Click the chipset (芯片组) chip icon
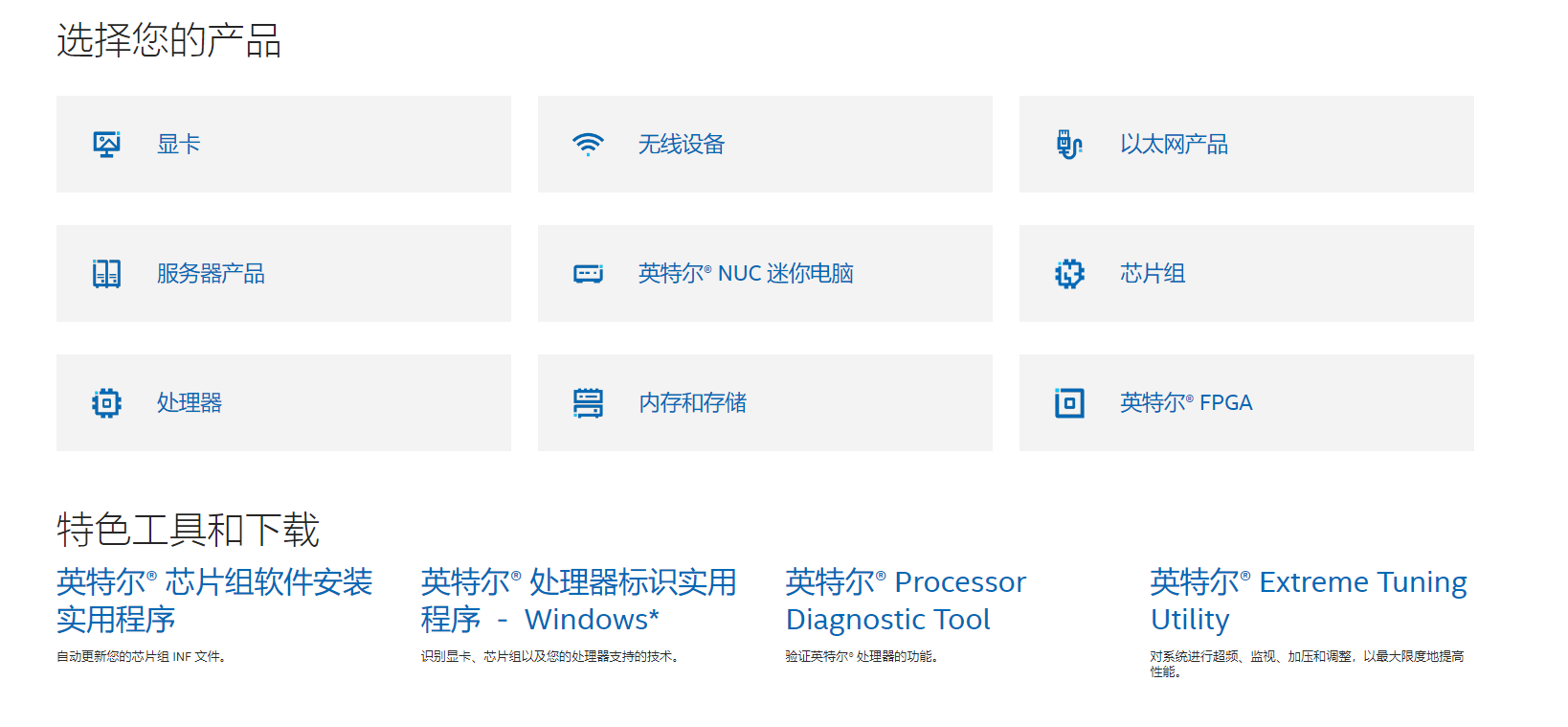Image resolution: width=1568 pixels, height=727 pixels. [1069, 274]
